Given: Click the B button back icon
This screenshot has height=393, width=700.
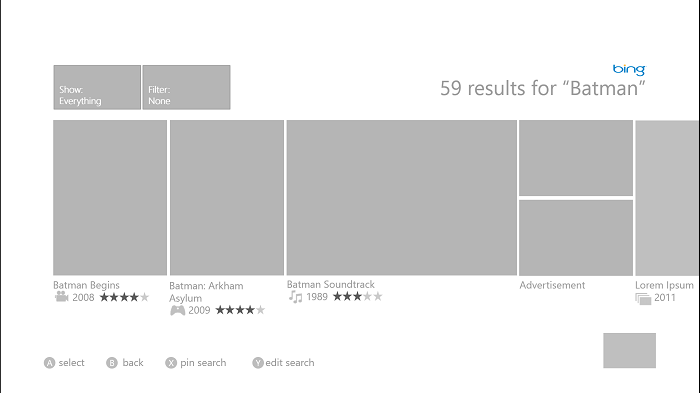Looking at the screenshot, I should click(112, 363).
